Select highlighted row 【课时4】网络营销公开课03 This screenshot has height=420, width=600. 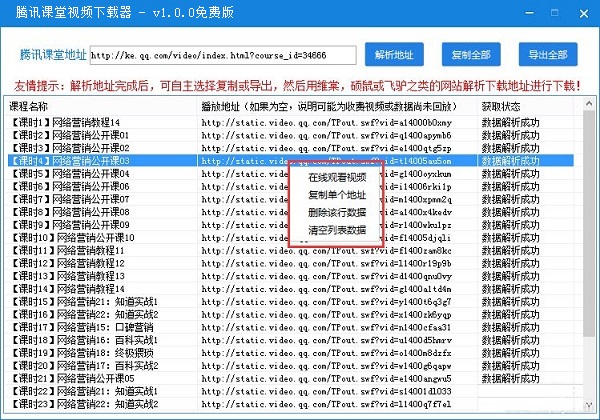(x=290, y=161)
